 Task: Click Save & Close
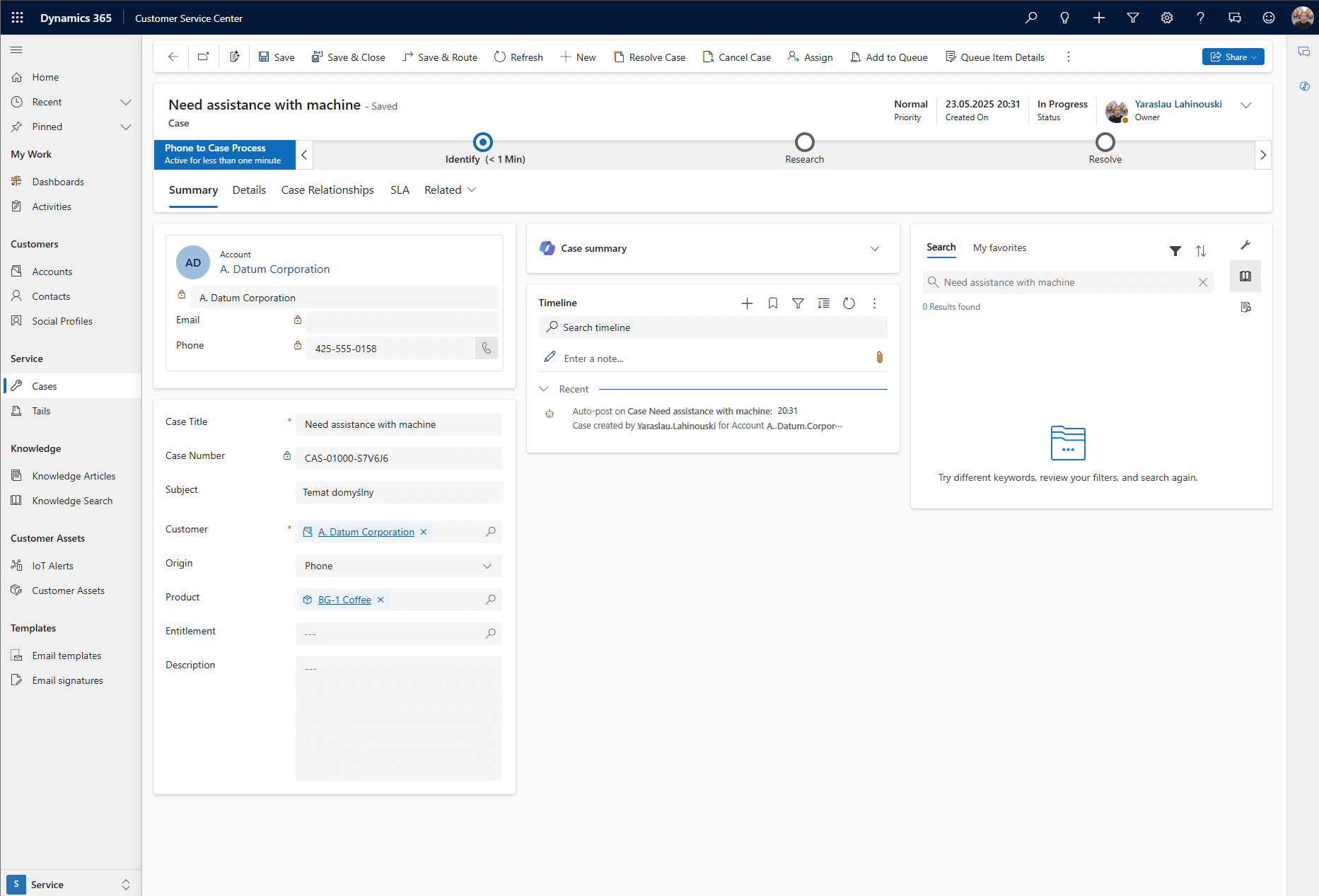349,57
